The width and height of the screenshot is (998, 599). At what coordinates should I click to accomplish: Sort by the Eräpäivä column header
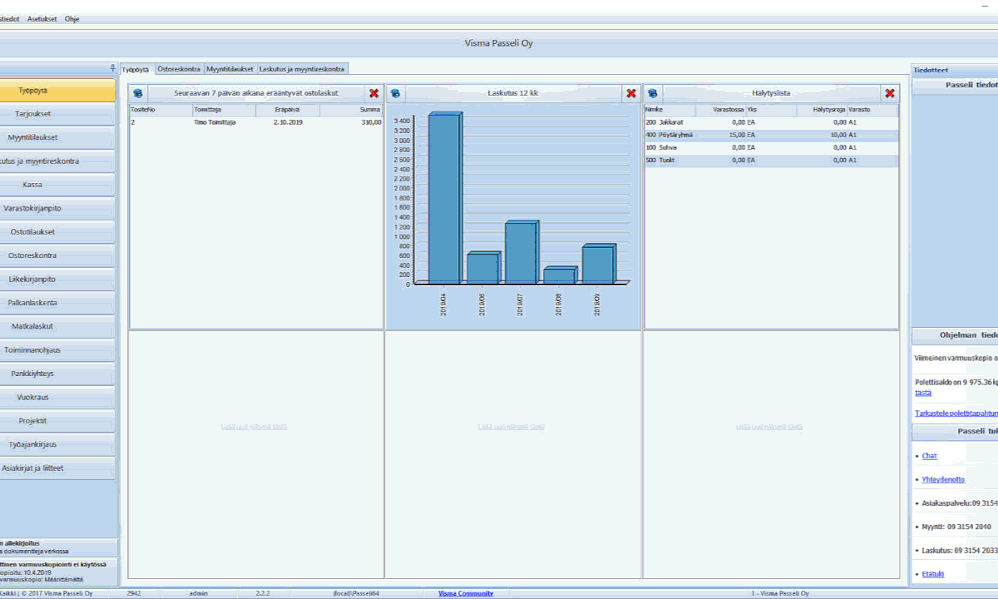pyautogui.click(x=288, y=109)
